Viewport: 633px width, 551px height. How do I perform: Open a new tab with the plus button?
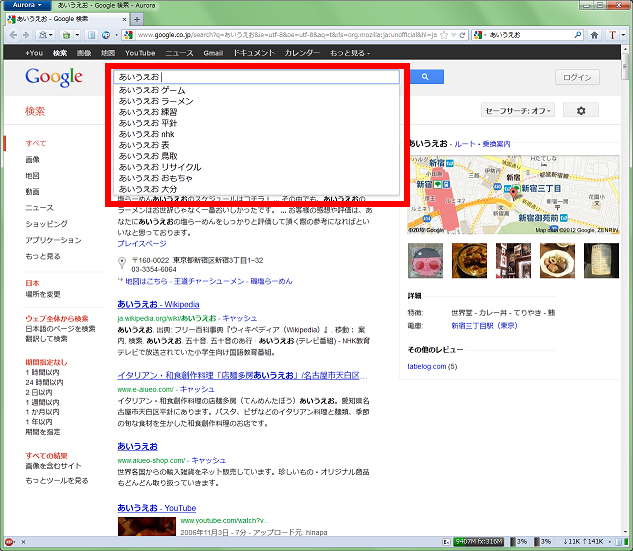click(x=137, y=19)
